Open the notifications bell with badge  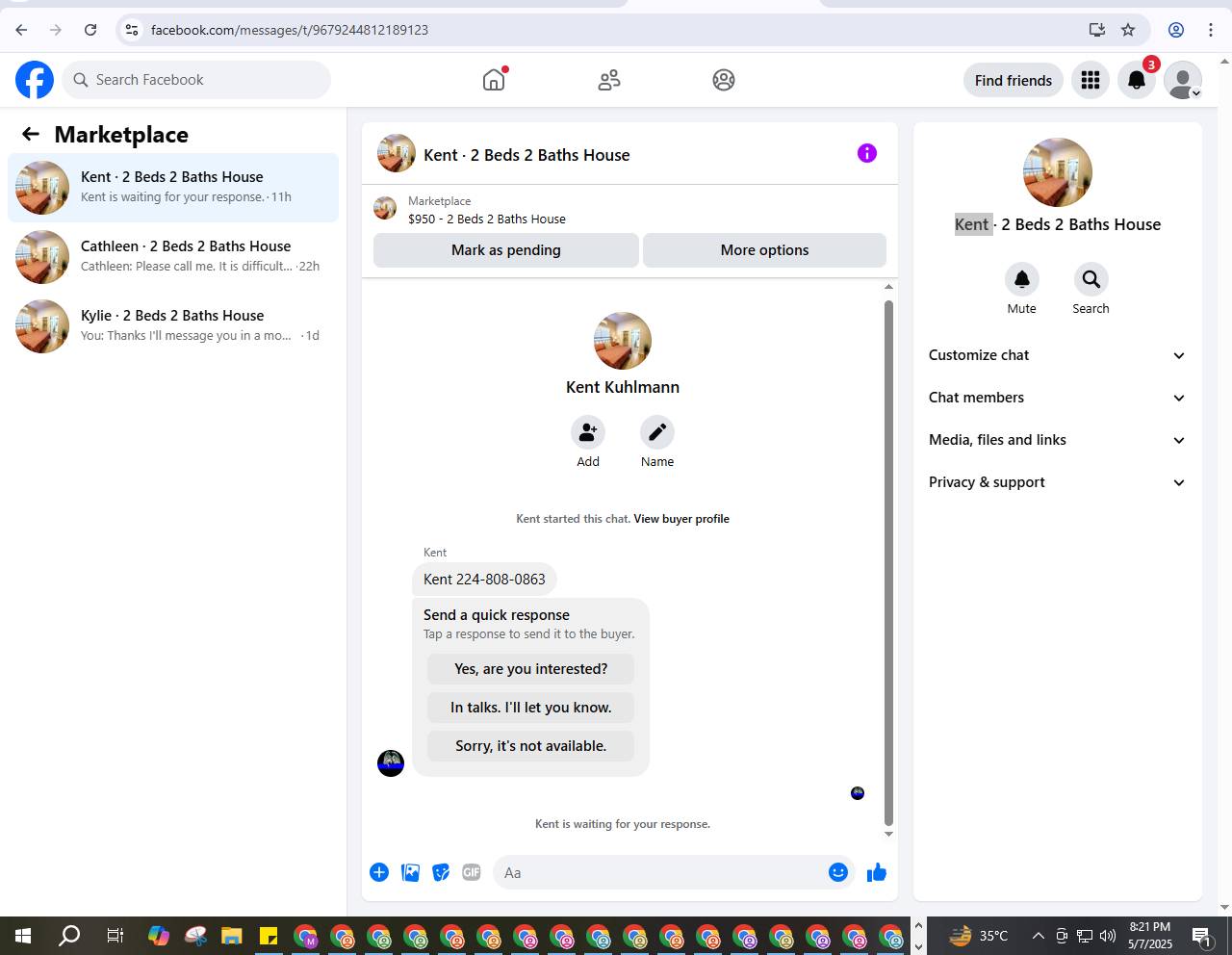[1137, 80]
